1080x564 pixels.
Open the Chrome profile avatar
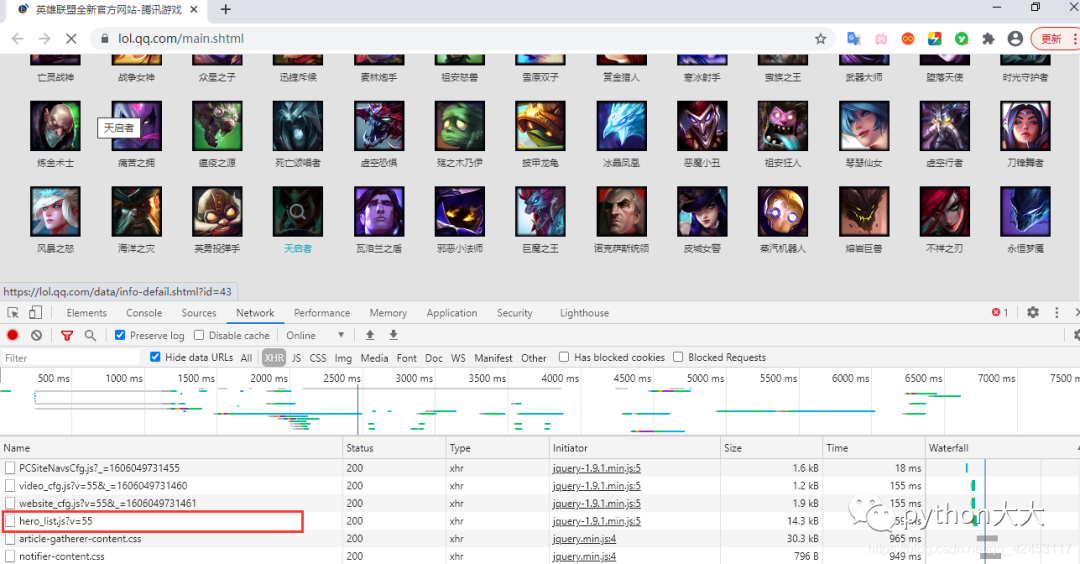point(1015,39)
